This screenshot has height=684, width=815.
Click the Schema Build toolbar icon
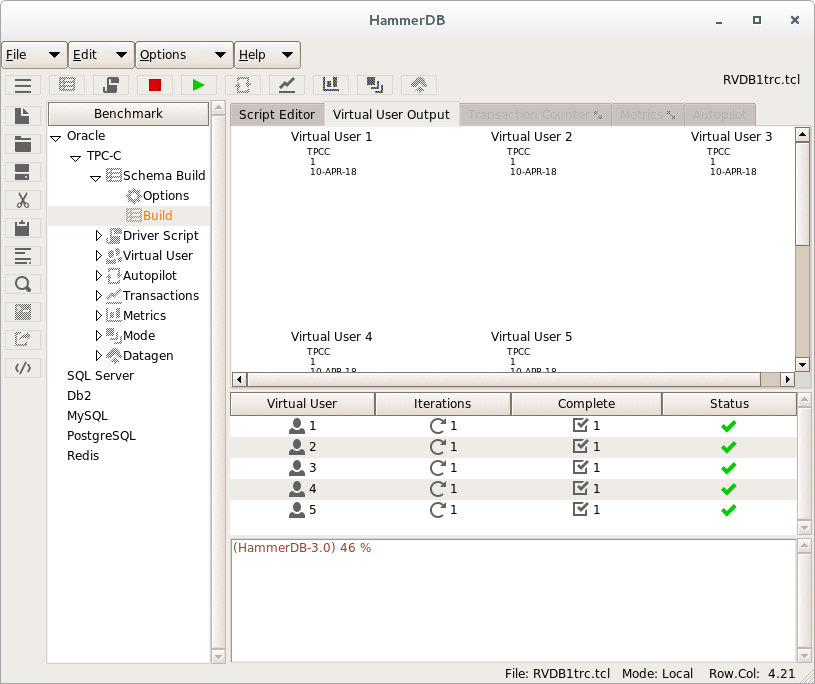click(67, 85)
